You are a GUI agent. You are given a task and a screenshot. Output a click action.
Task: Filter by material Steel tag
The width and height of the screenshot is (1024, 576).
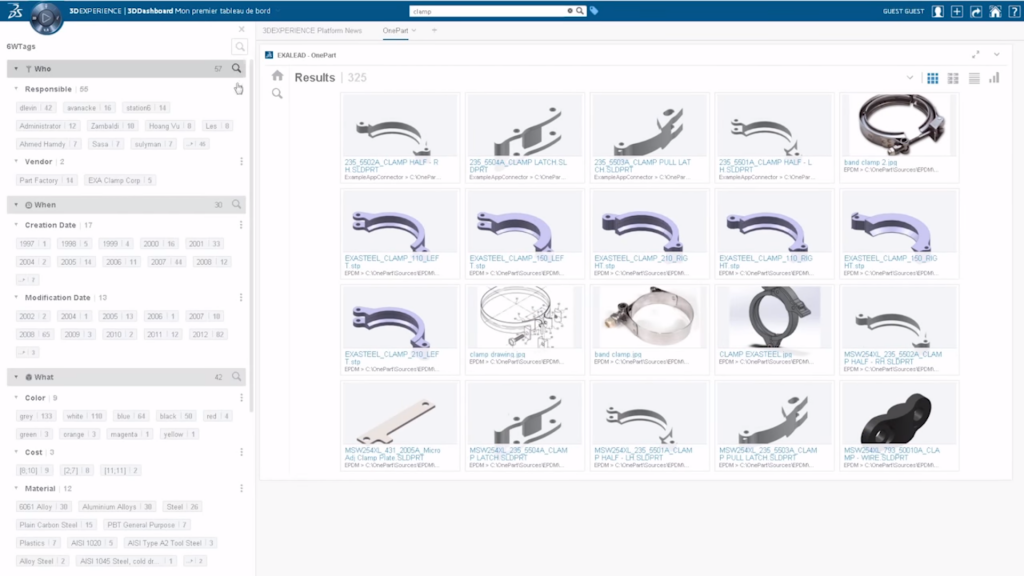(182, 507)
